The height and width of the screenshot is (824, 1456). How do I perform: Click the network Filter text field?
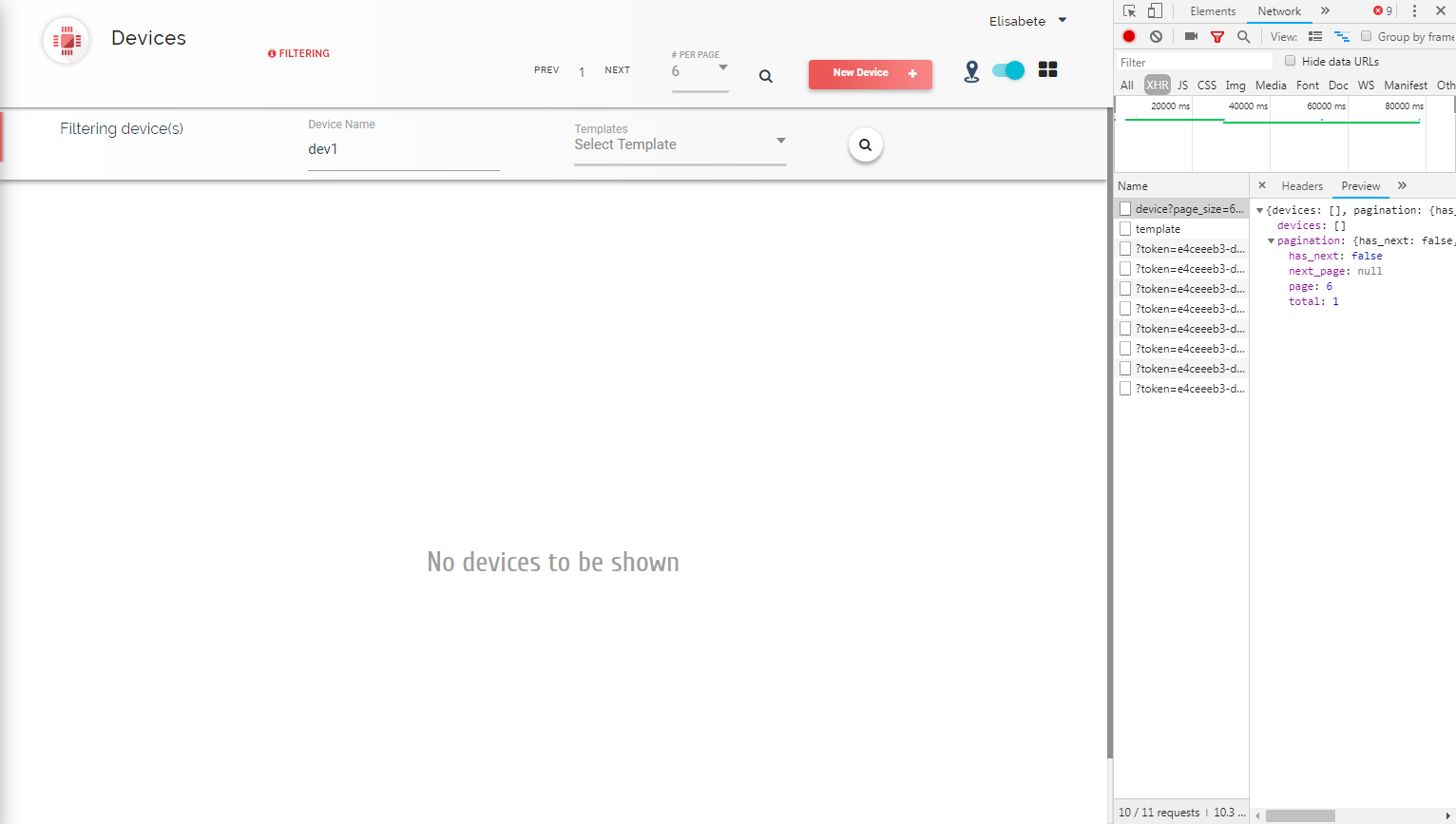point(1195,62)
